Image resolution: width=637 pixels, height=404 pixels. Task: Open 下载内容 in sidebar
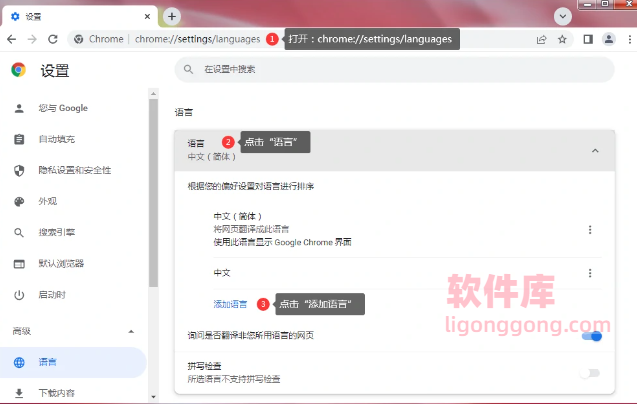pos(56,393)
